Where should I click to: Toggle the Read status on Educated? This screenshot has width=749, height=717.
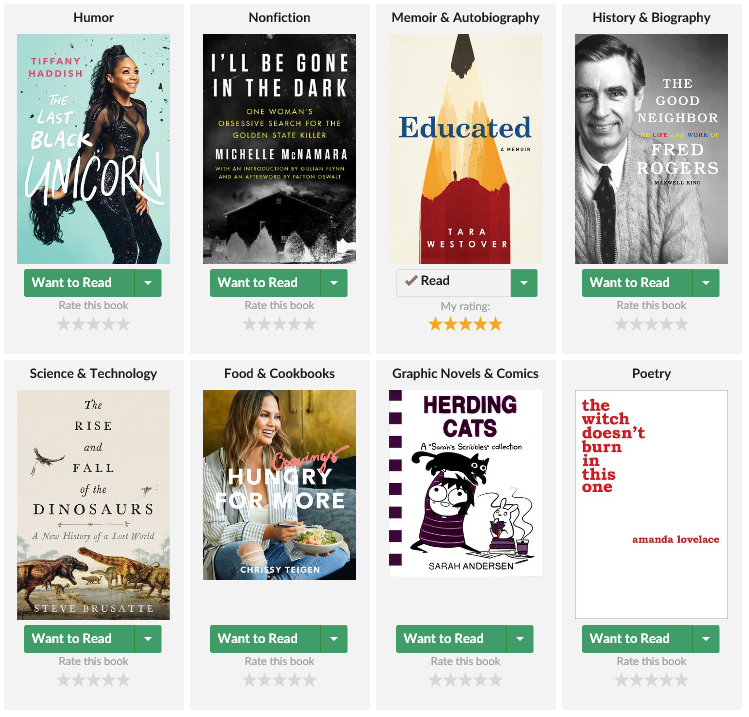pyautogui.click(x=453, y=283)
